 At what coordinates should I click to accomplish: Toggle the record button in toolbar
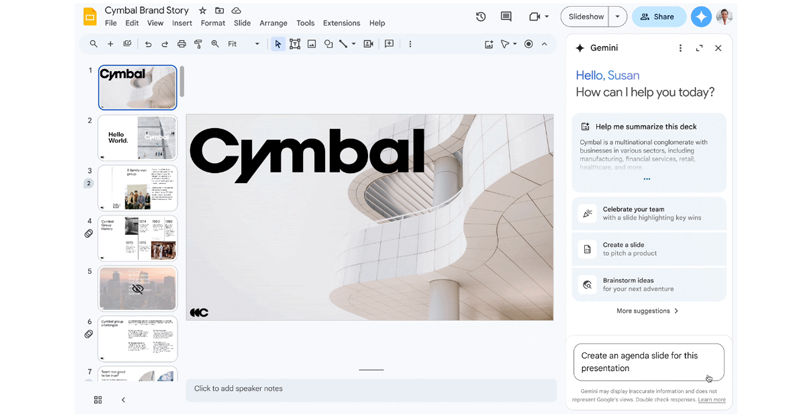pos(529,44)
